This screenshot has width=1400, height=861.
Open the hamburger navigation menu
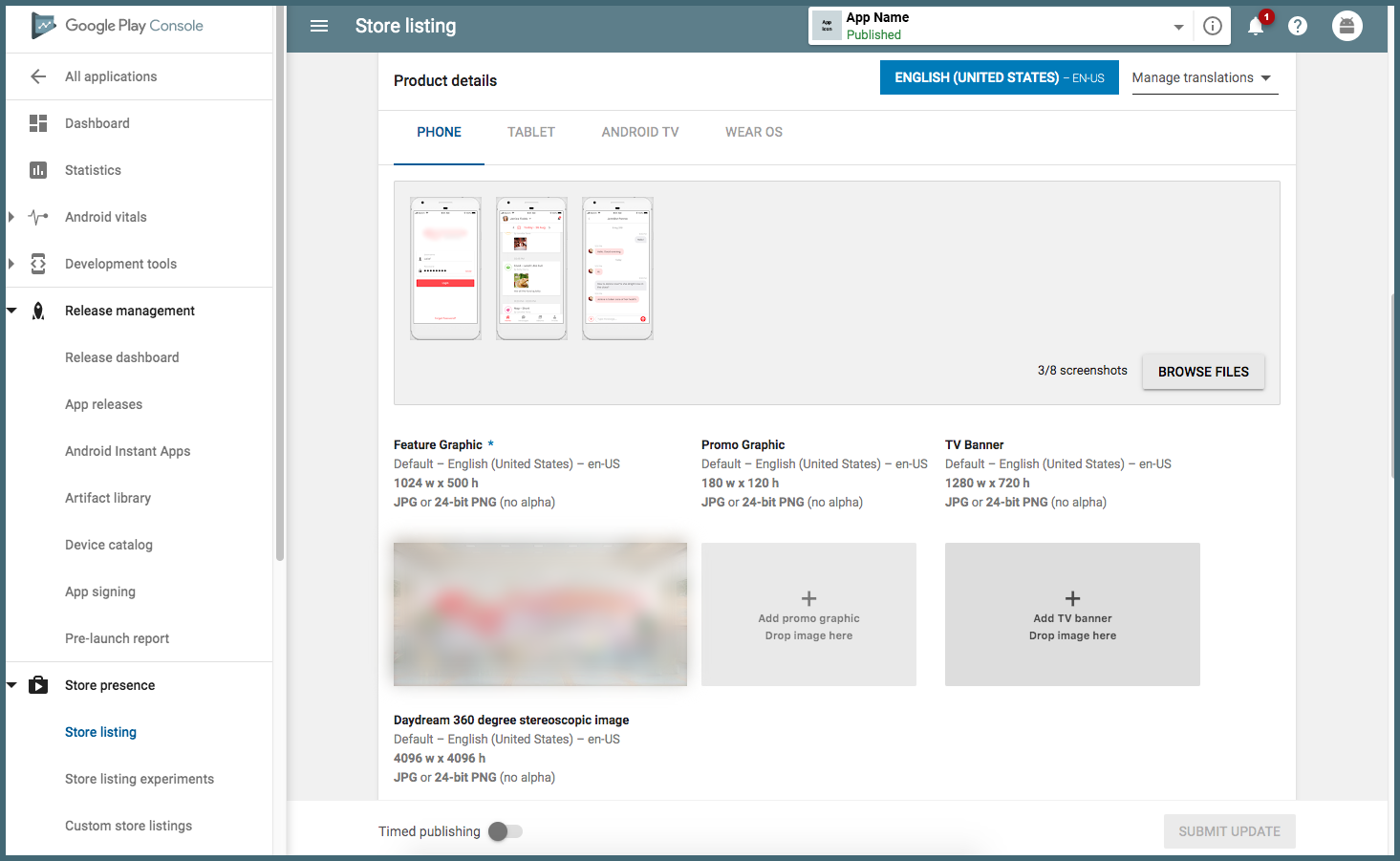pos(319,26)
